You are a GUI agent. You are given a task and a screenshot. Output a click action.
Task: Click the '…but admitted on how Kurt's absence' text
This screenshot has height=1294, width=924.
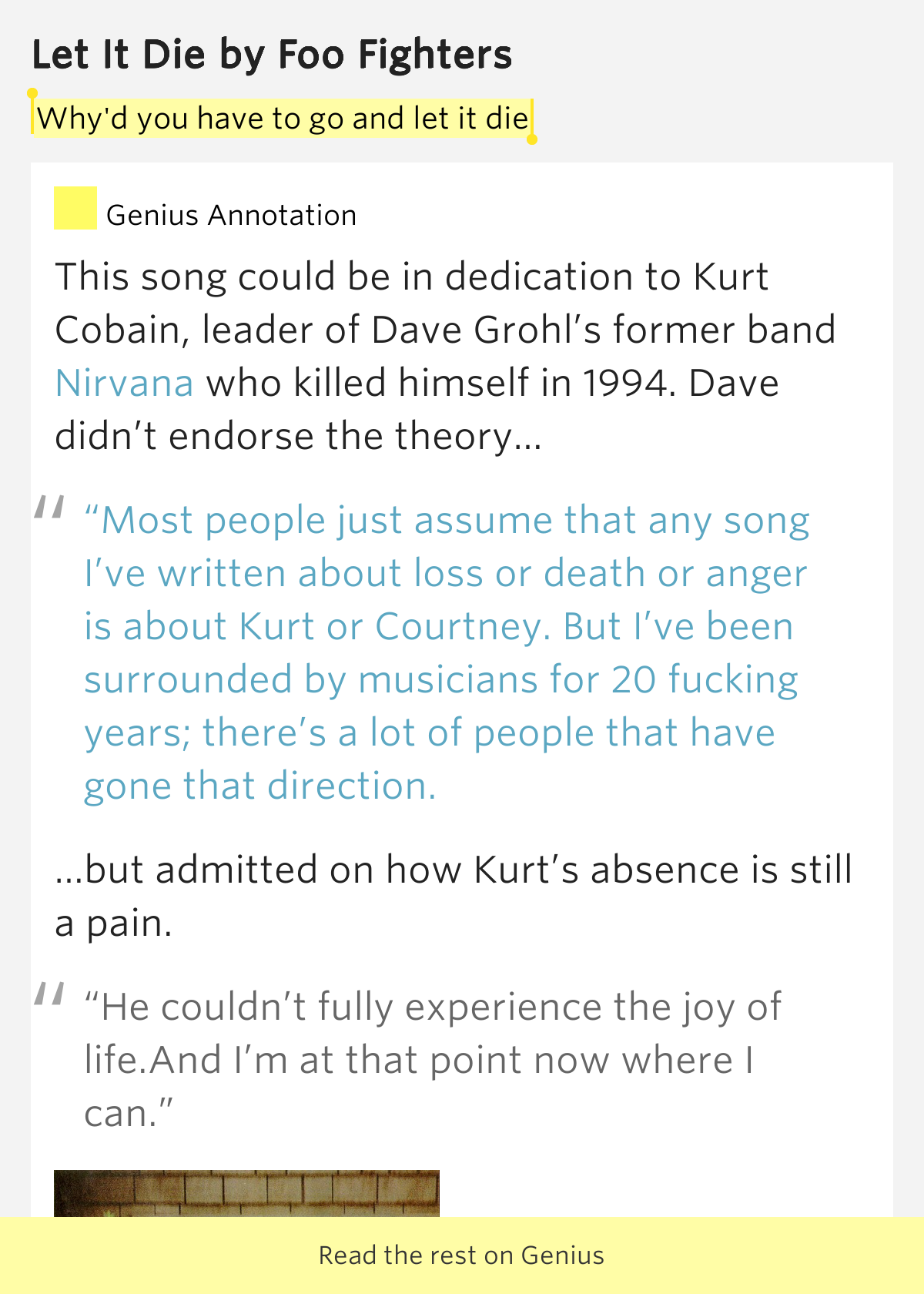[x=454, y=870]
